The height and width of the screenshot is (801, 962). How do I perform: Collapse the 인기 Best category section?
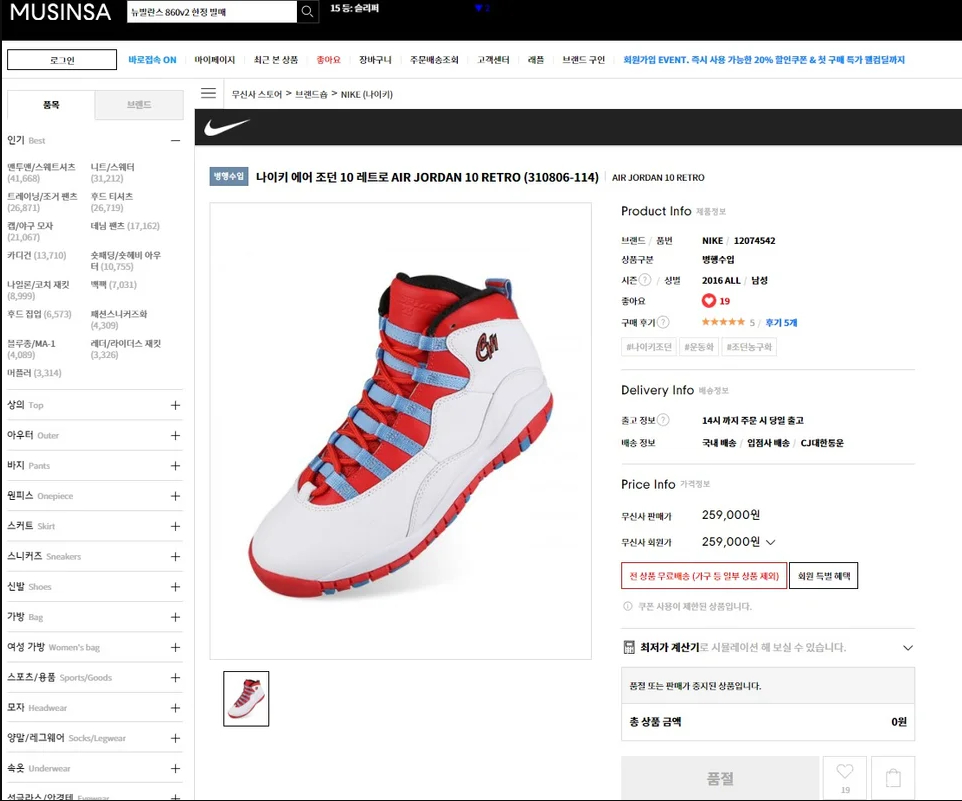(175, 141)
